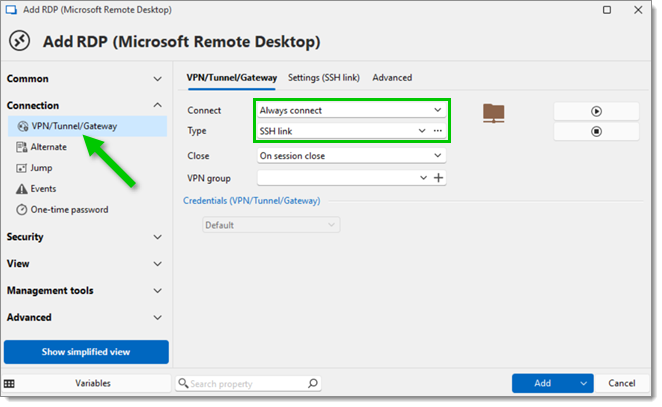The image size is (662, 407).
Task: Open the VPN group dropdown
Action: [423, 178]
